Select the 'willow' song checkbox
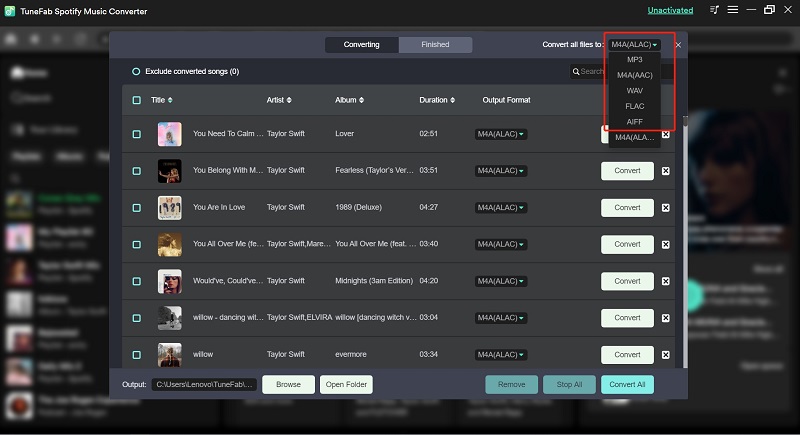 click(136, 354)
